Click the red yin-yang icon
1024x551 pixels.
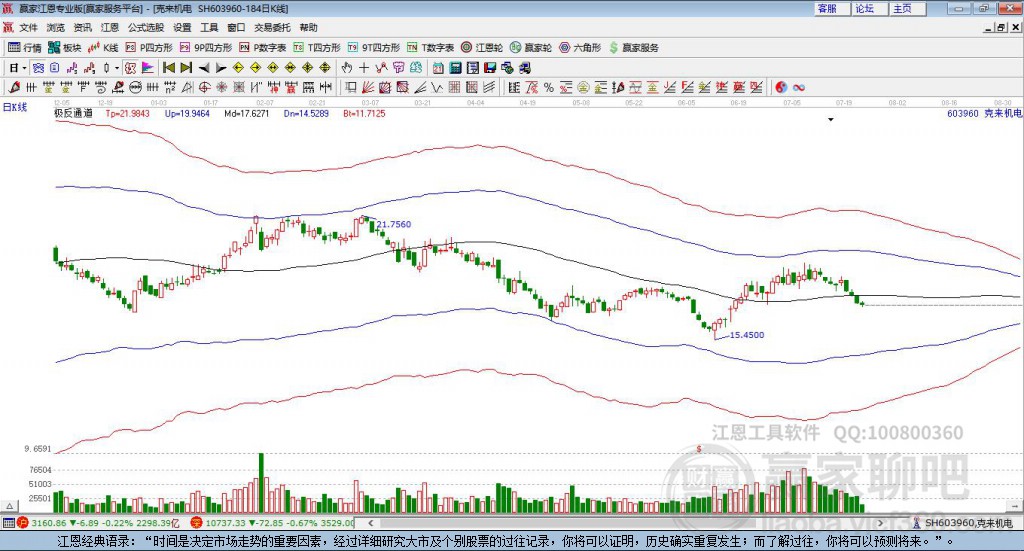tap(781, 87)
